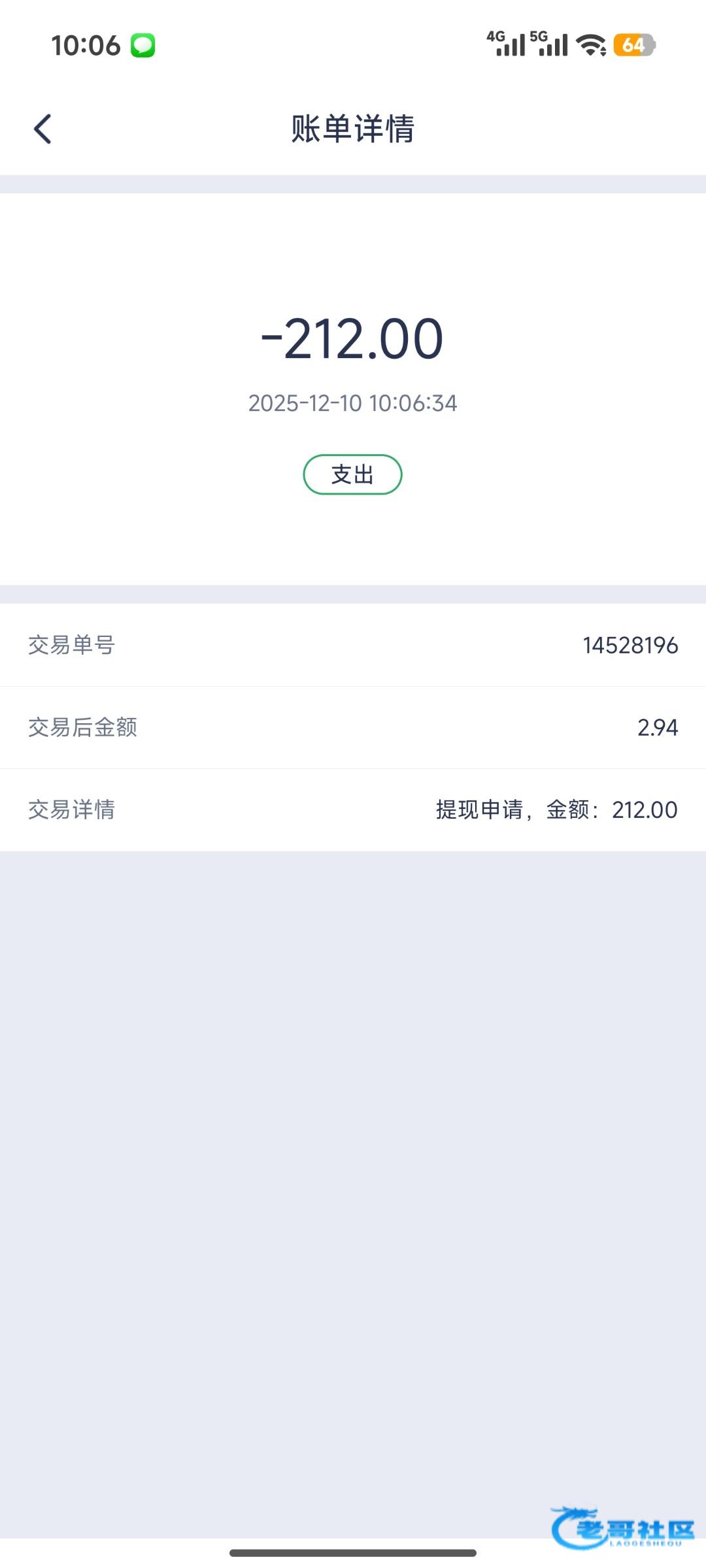Tap the 支出 expense tag
Screen dimensions: 706x1568
coord(352,474)
